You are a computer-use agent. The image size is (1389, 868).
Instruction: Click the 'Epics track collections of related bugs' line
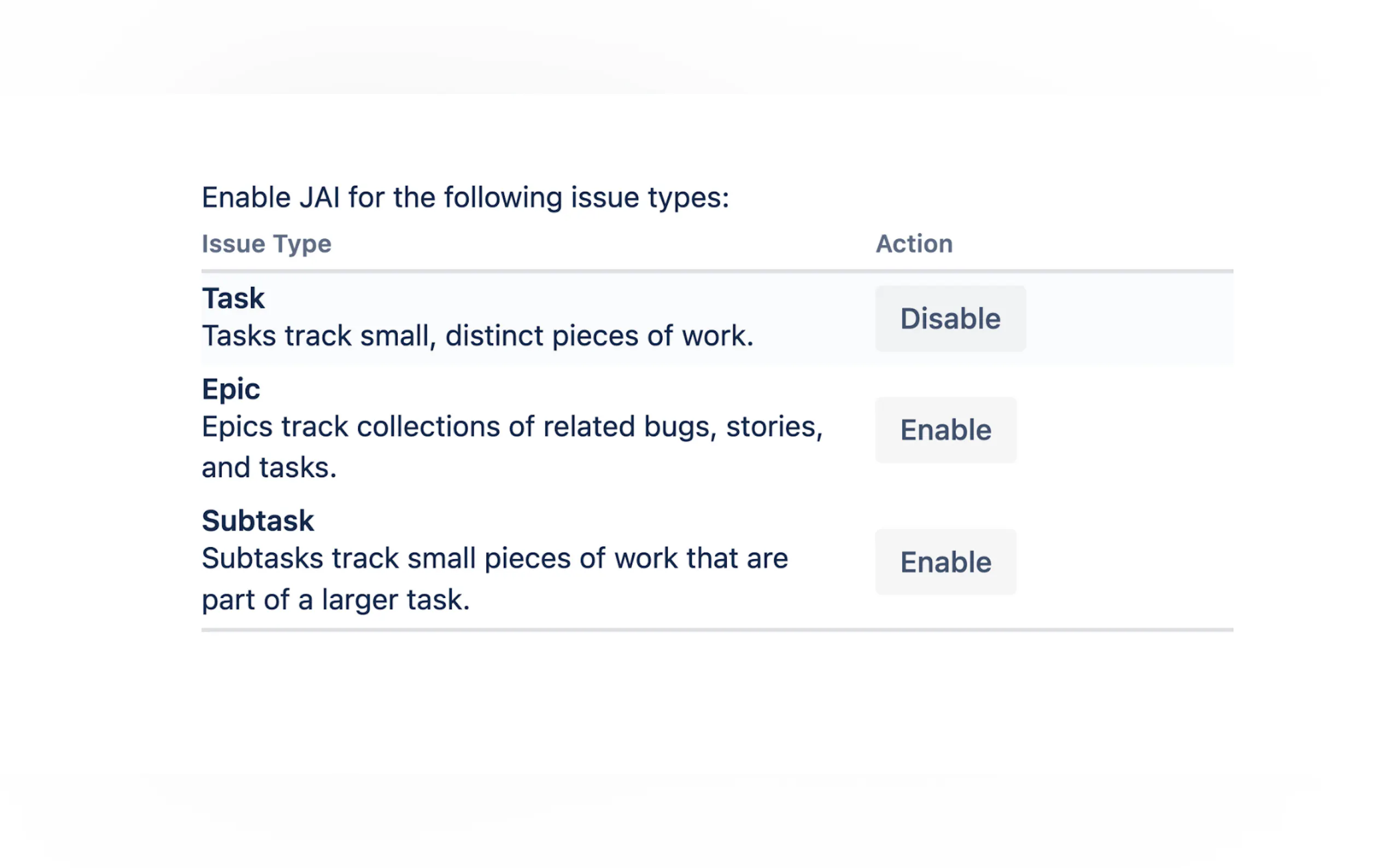point(511,427)
